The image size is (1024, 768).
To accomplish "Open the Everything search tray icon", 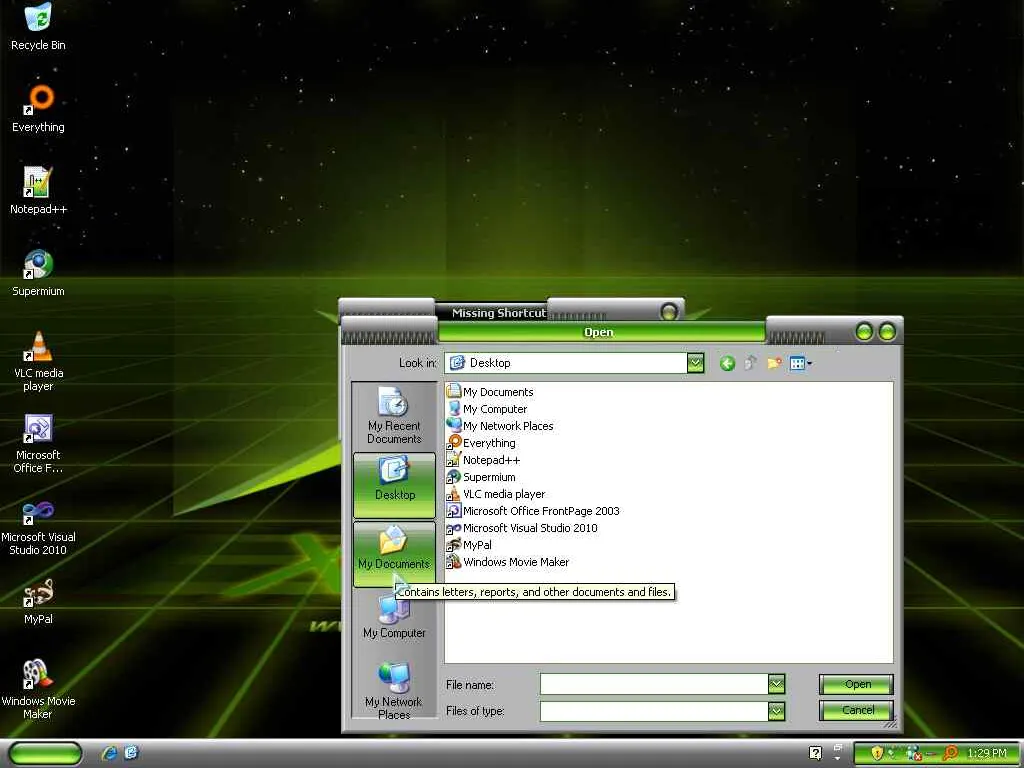I will [950, 754].
